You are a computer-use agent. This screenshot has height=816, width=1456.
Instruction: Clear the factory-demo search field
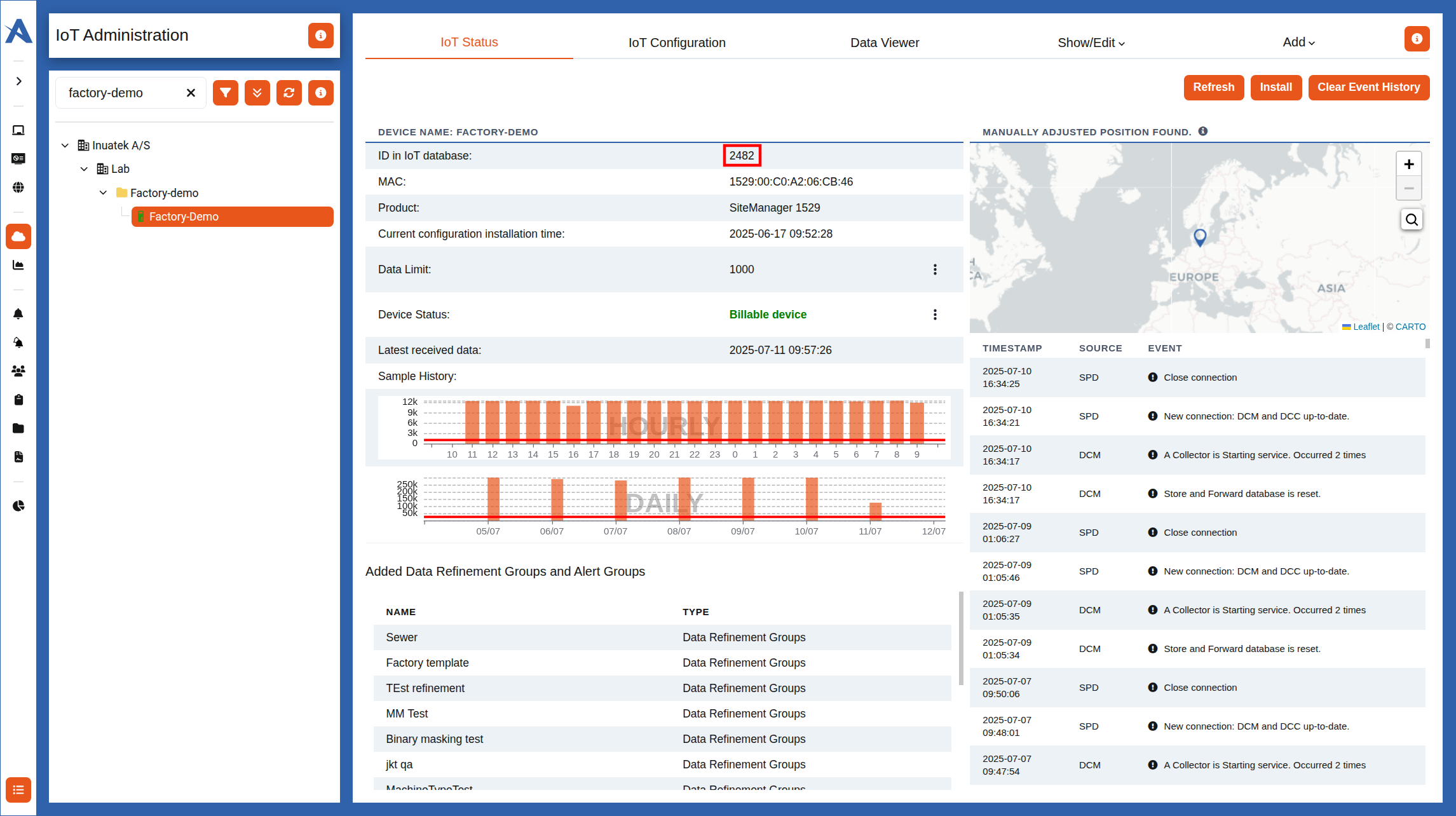tap(191, 93)
